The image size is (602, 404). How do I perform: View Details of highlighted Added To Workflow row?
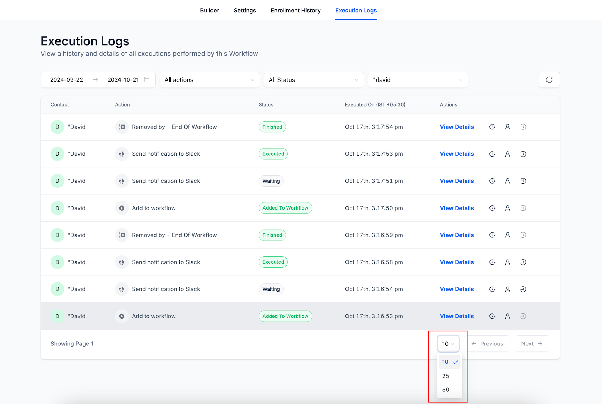click(x=456, y=316)
